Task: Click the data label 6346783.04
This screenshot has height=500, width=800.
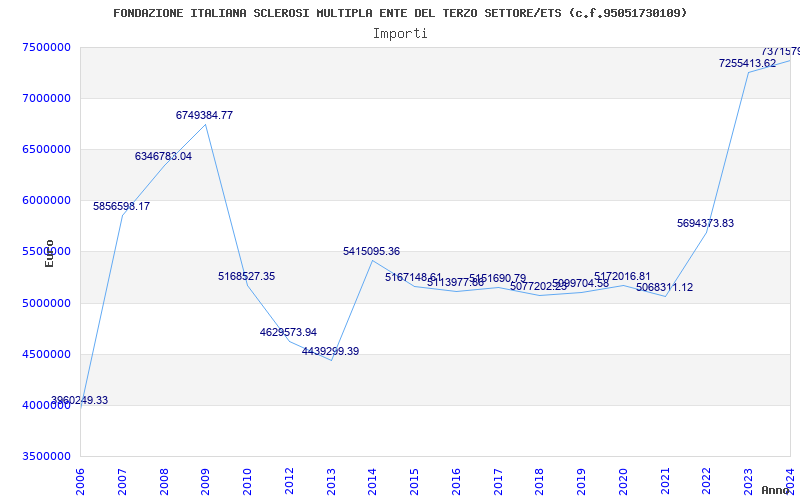Action: pos(163,157)
